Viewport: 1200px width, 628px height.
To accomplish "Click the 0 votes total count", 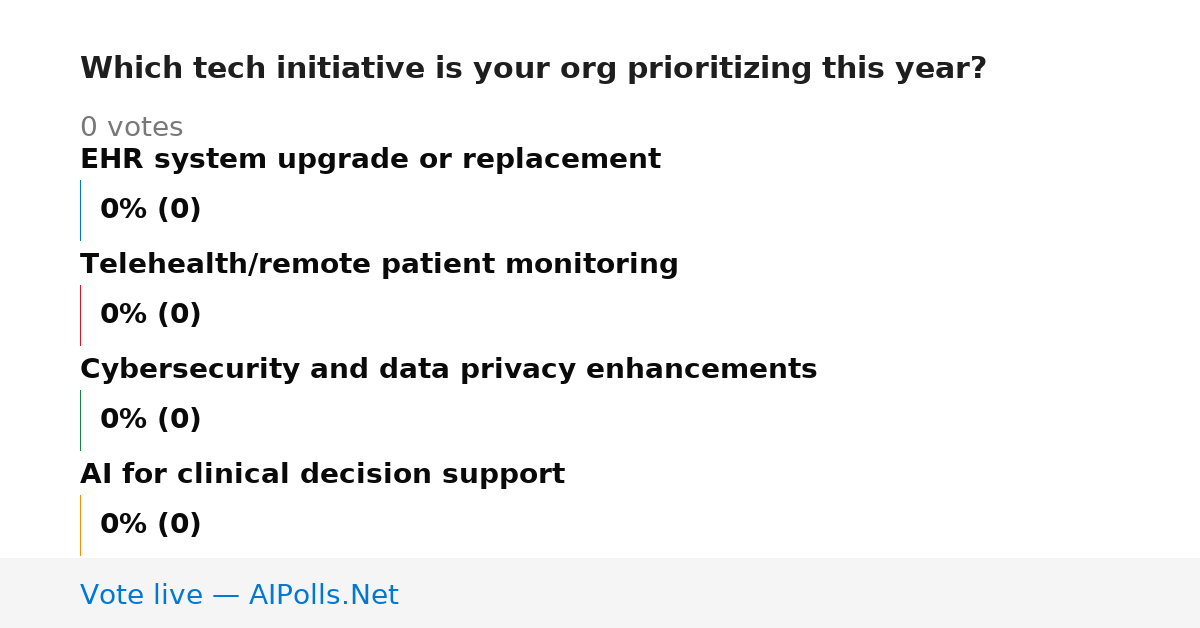I will [131, 128].
